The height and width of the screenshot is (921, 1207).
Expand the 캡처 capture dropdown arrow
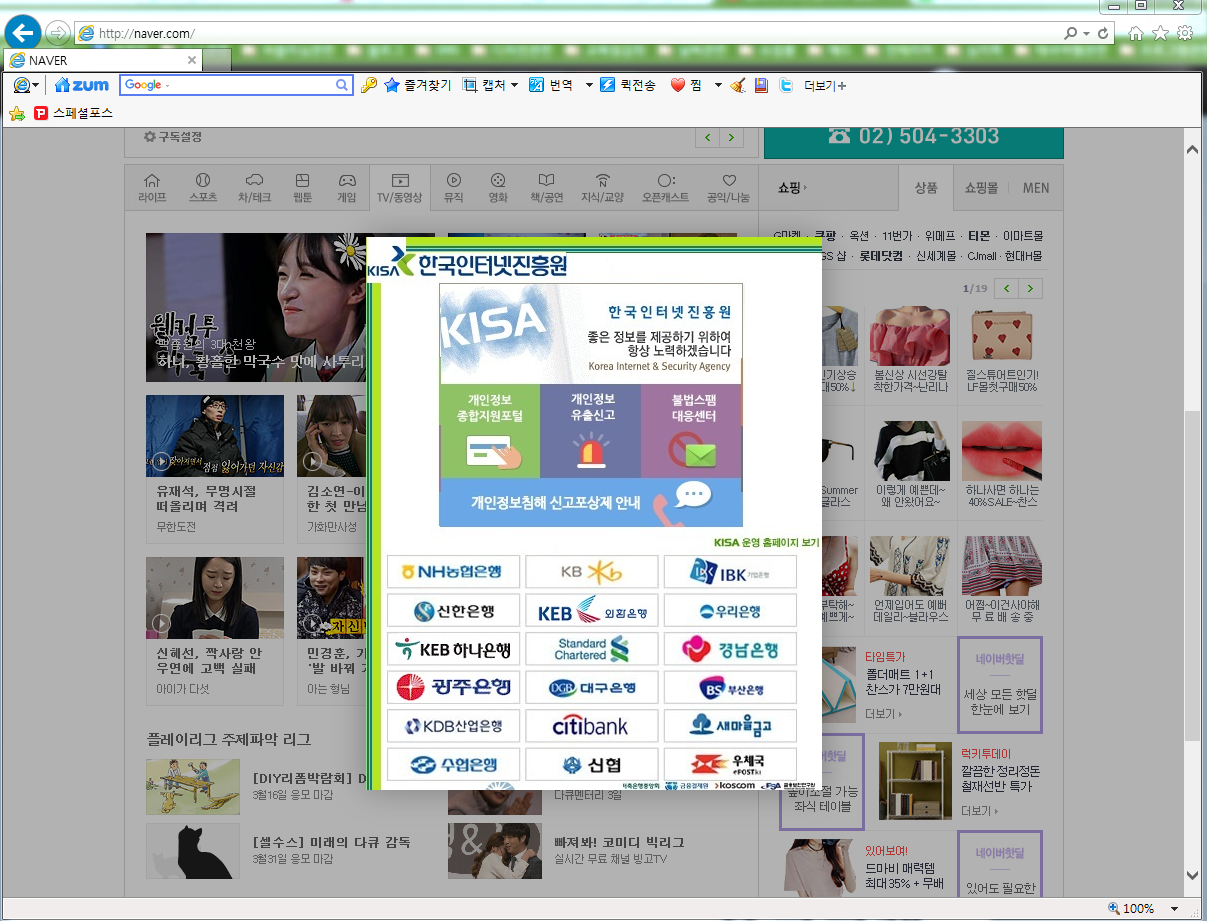[x=514, y=86]
